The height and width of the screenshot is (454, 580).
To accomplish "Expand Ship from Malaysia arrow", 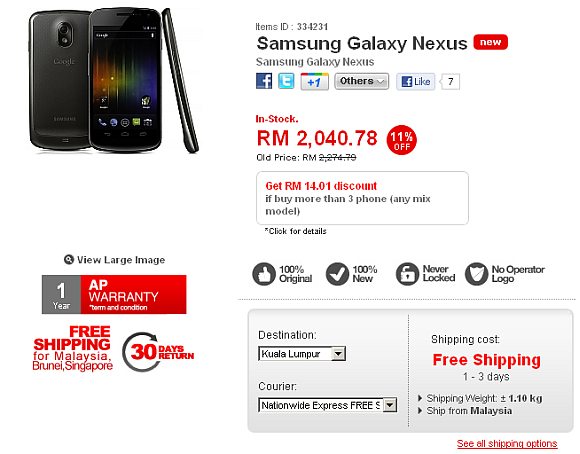I will pos(420,411).
